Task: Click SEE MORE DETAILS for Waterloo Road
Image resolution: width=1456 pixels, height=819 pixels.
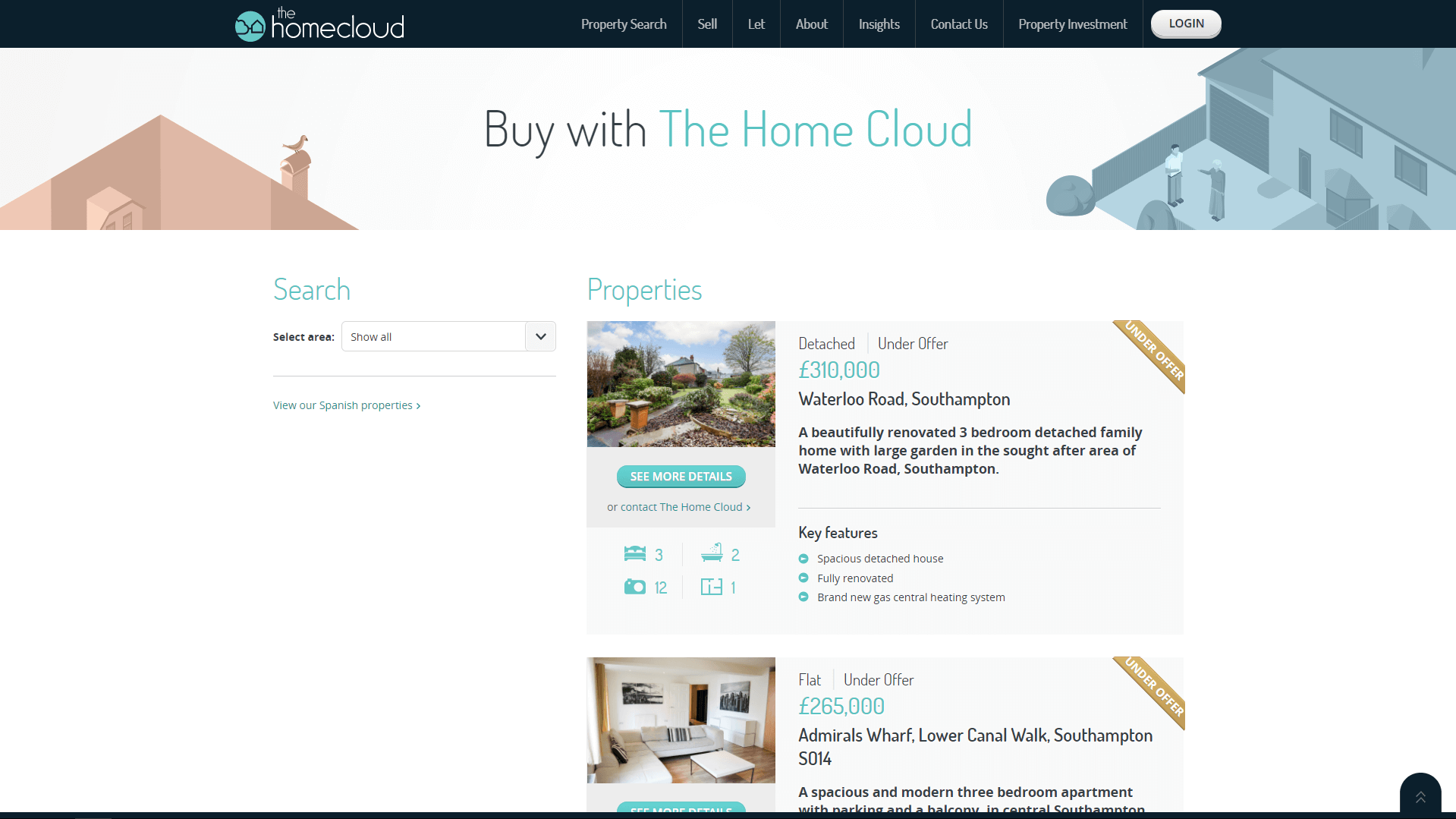Action: 681,477
